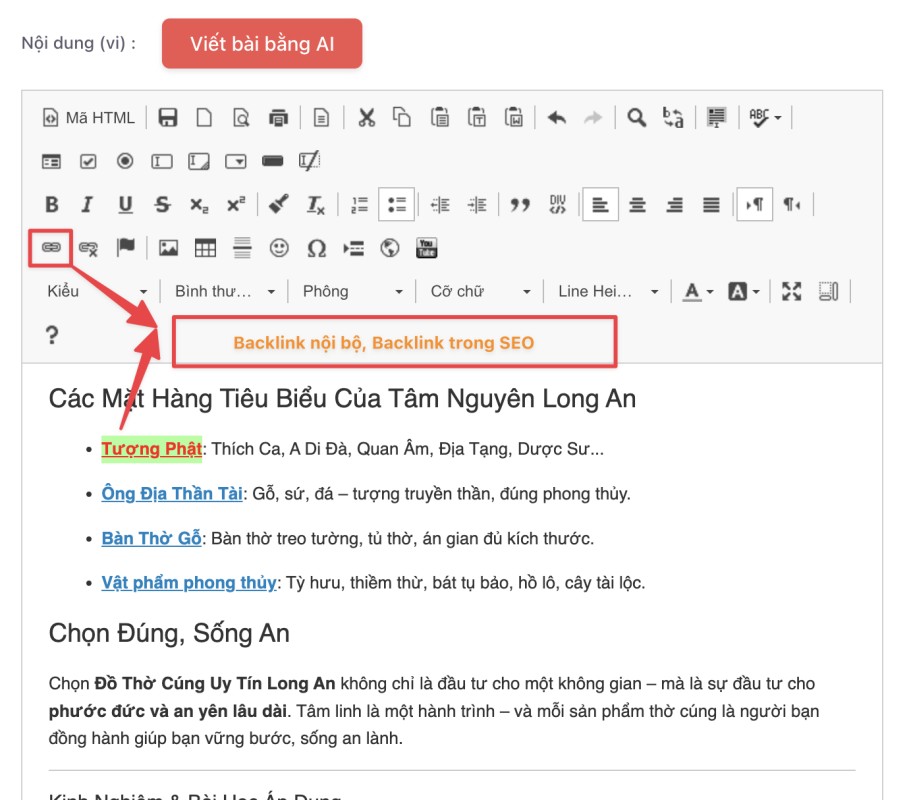Viewport: 909px width, 800px height.
Task: Create a DIV container
Action: [x=557, y=205]
